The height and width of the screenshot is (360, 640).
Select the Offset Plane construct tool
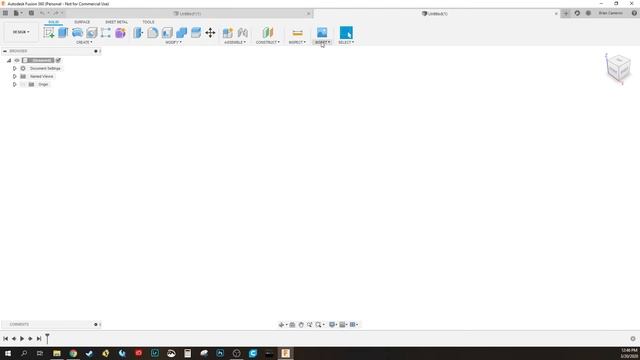coord(268,33)
